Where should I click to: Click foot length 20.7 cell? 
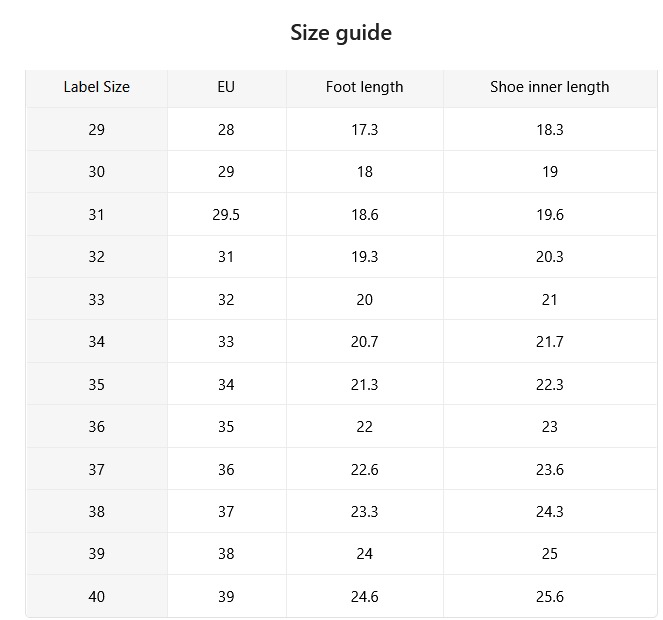click(x=364, y=342)
